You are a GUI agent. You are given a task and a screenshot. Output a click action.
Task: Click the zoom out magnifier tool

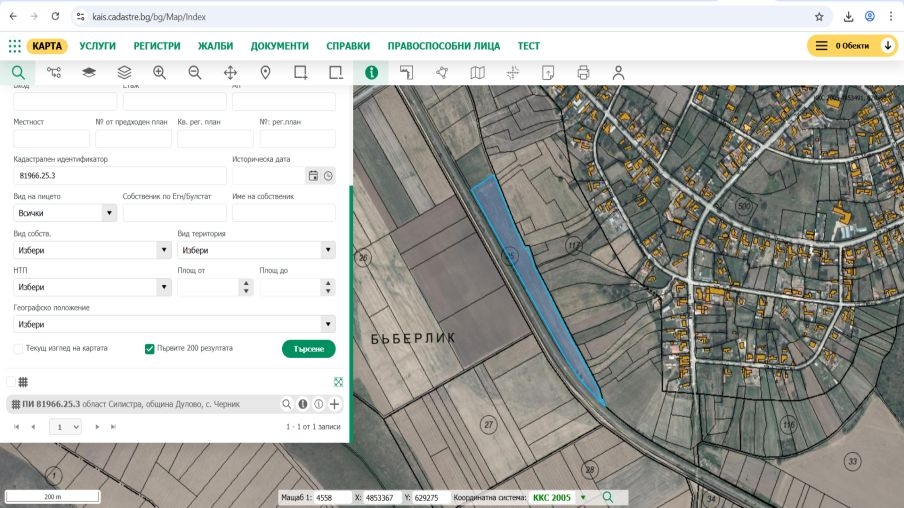(x=195, y=72)
